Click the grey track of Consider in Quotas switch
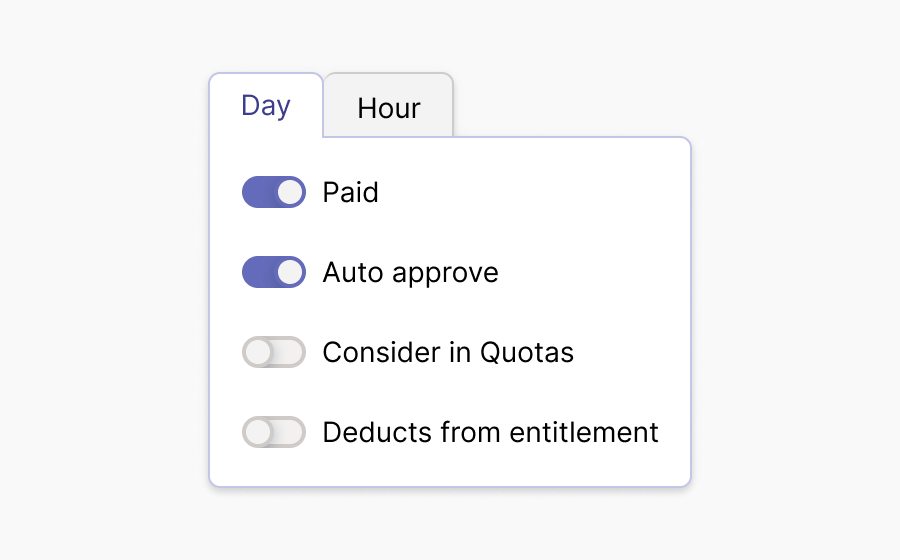This screenshot has height=560, width=900. [x=290, y=352]
